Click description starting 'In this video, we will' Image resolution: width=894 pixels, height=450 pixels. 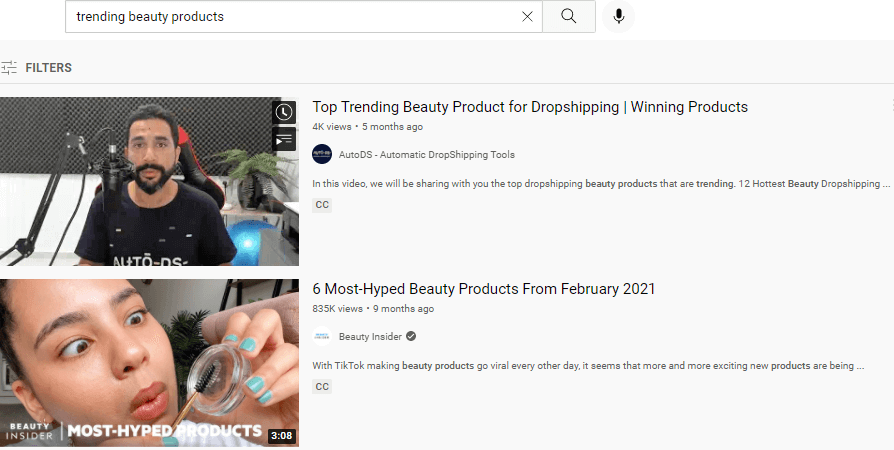click(602, 184)
